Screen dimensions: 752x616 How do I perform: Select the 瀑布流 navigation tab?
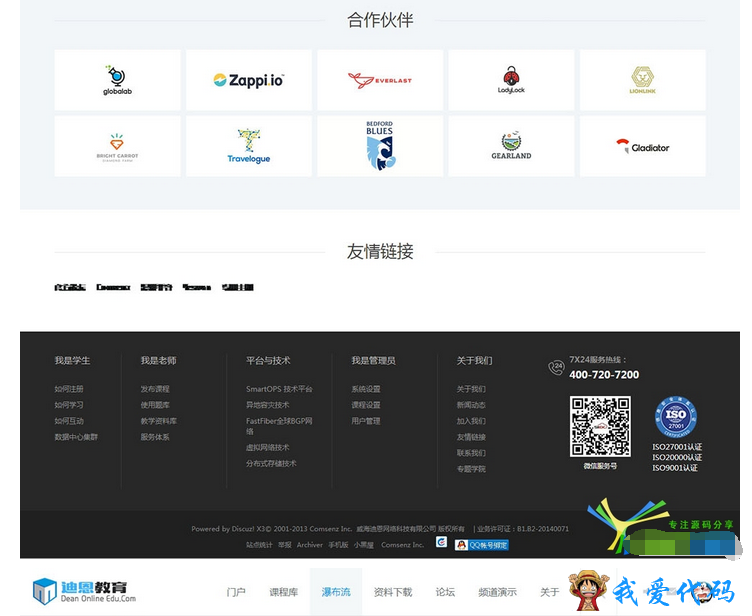coord(336,592)
